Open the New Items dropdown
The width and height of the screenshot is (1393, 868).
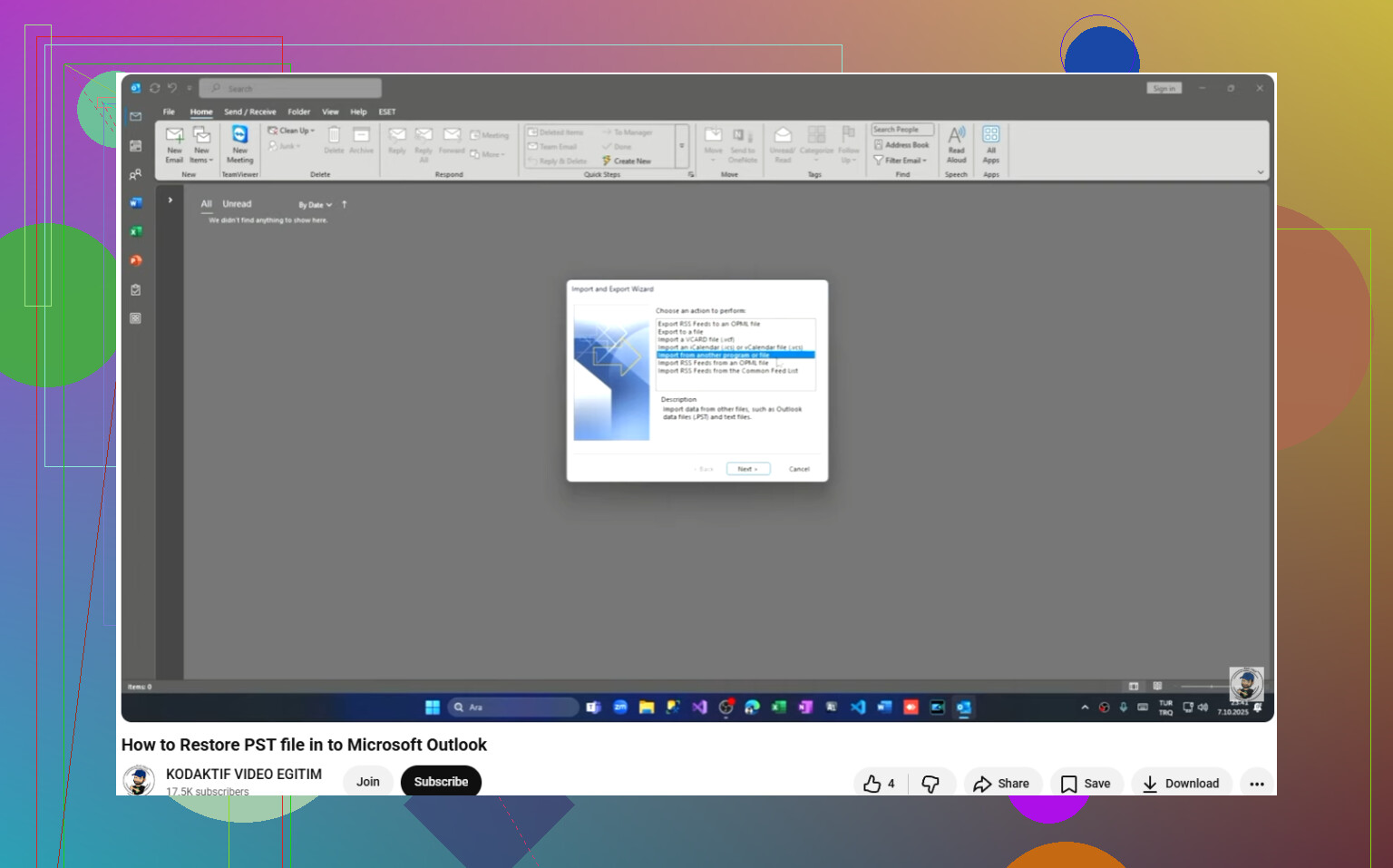[x=201, y=144]
